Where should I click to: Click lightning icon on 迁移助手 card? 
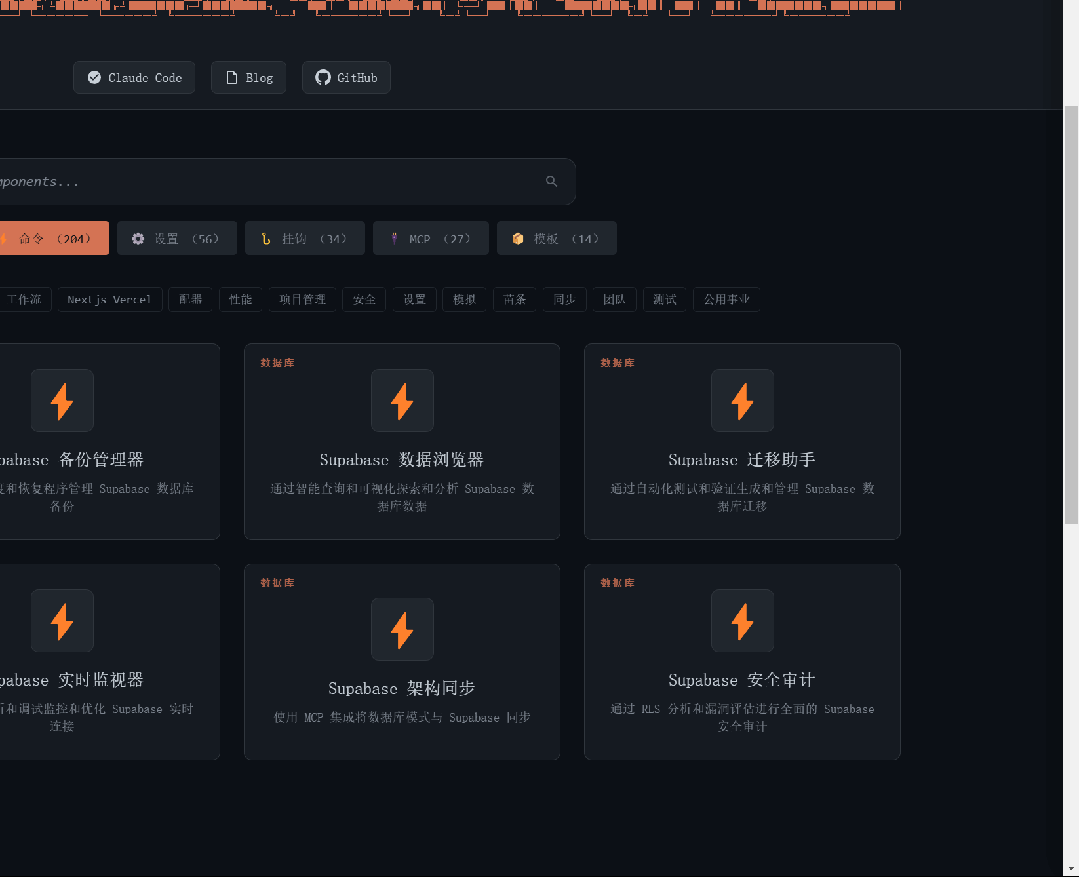[742, 401]
